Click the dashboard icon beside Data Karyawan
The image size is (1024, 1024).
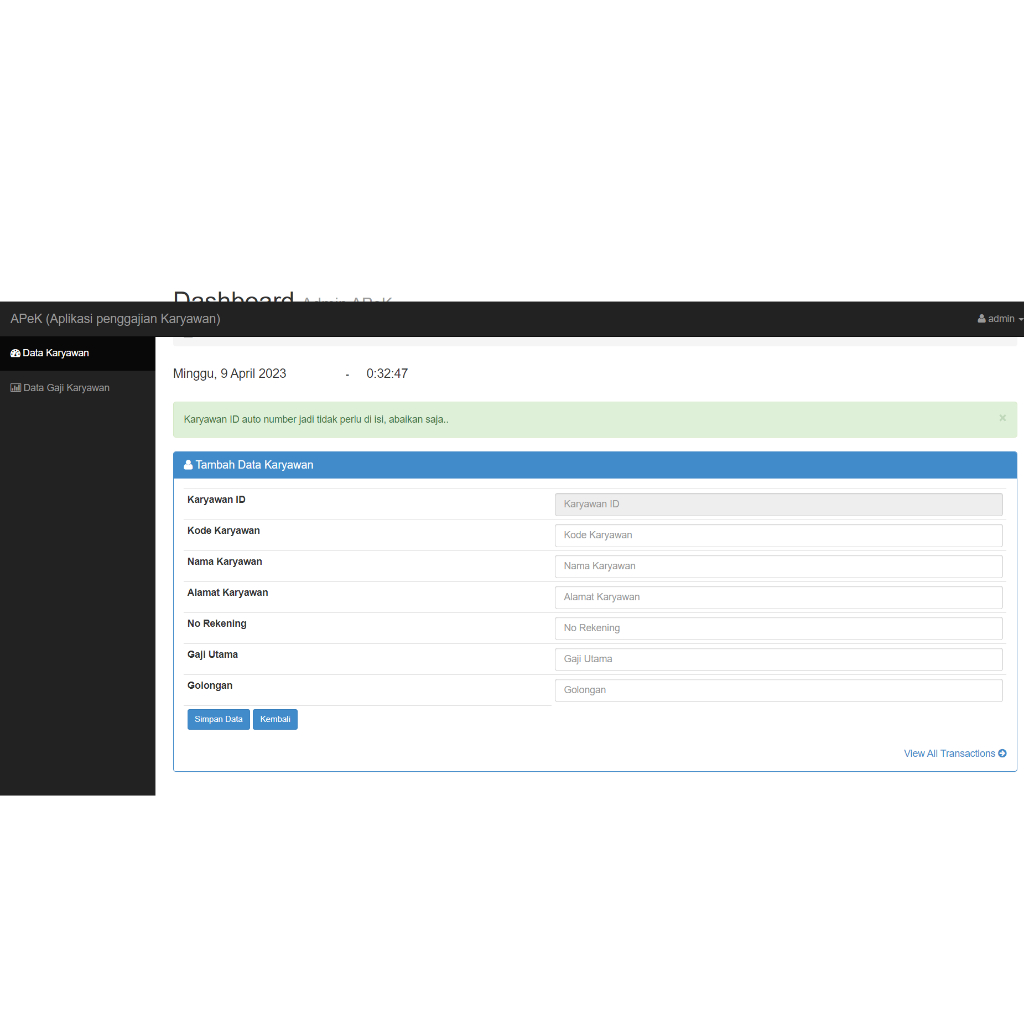click(x=15, y=353)
